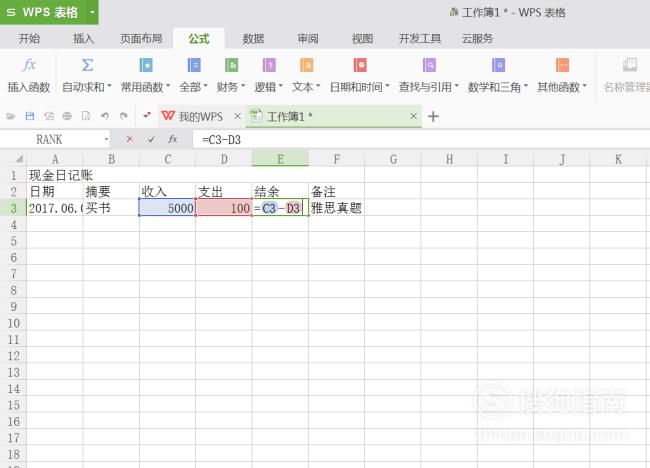Expand the 日期和时间 dropdown arrow
Screen dimensions: 650x468
click(x=387, y=86)
